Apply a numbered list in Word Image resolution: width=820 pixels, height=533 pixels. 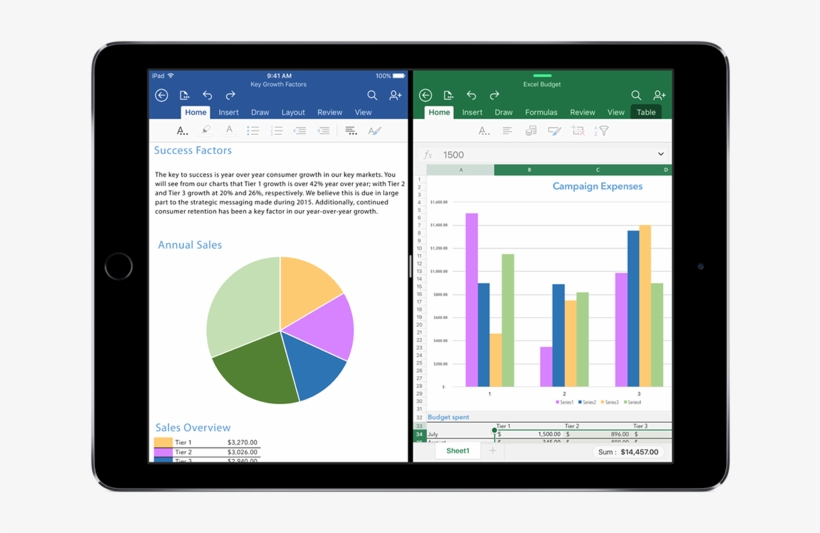pyautogui.click(x=277, y=131)
